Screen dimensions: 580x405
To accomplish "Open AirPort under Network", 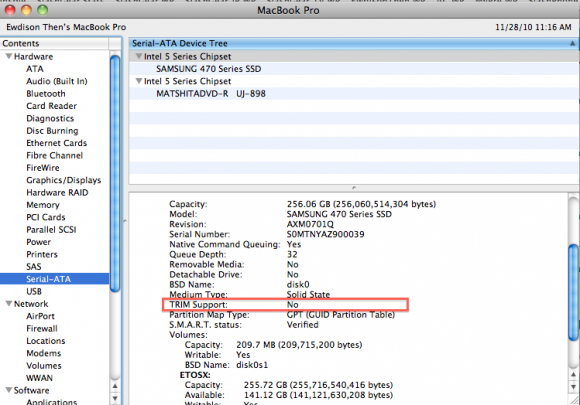I will 40,316.
